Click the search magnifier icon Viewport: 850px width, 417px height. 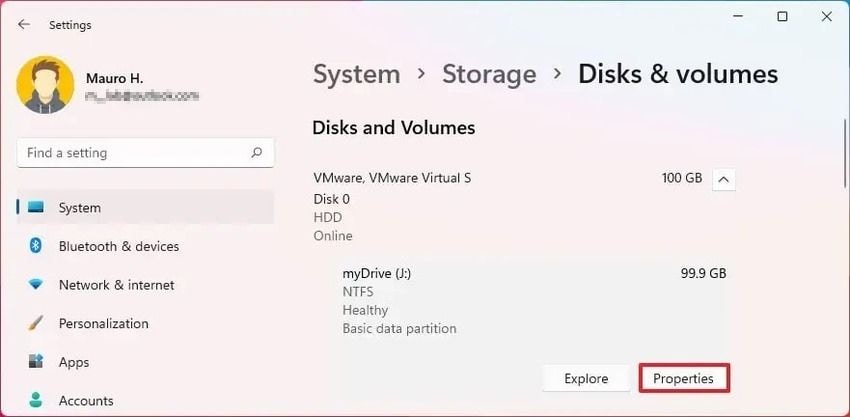point(257,153)
